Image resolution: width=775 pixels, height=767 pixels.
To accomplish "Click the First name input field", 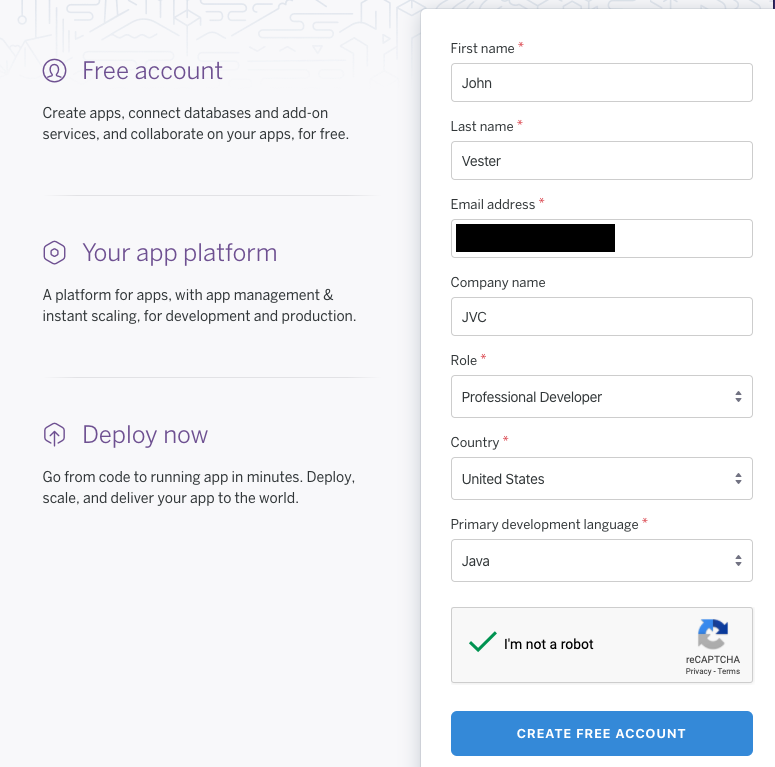I will click(x=601, y=83).
